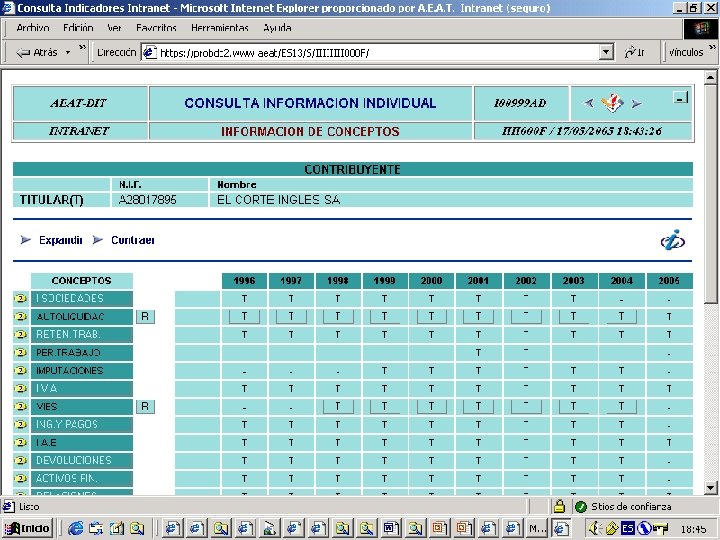Open the Ayuda menu
Image resolution: width=720 pixels, height=540 pixels.
(277, 28)
